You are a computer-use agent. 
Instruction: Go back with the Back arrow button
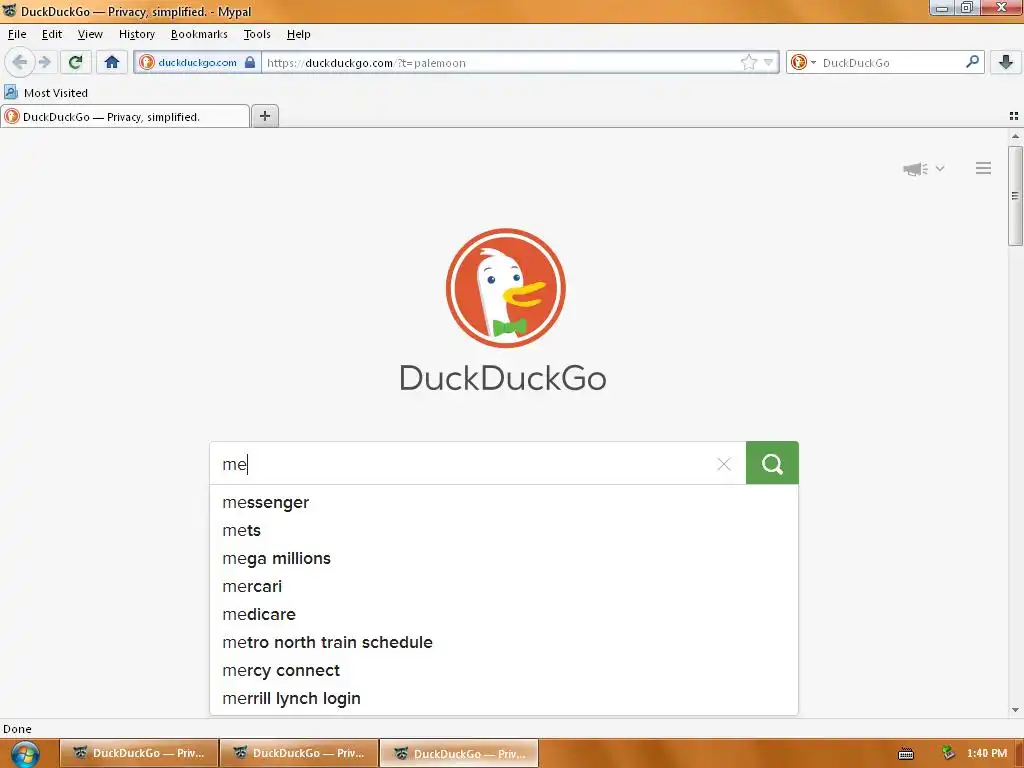20,62
